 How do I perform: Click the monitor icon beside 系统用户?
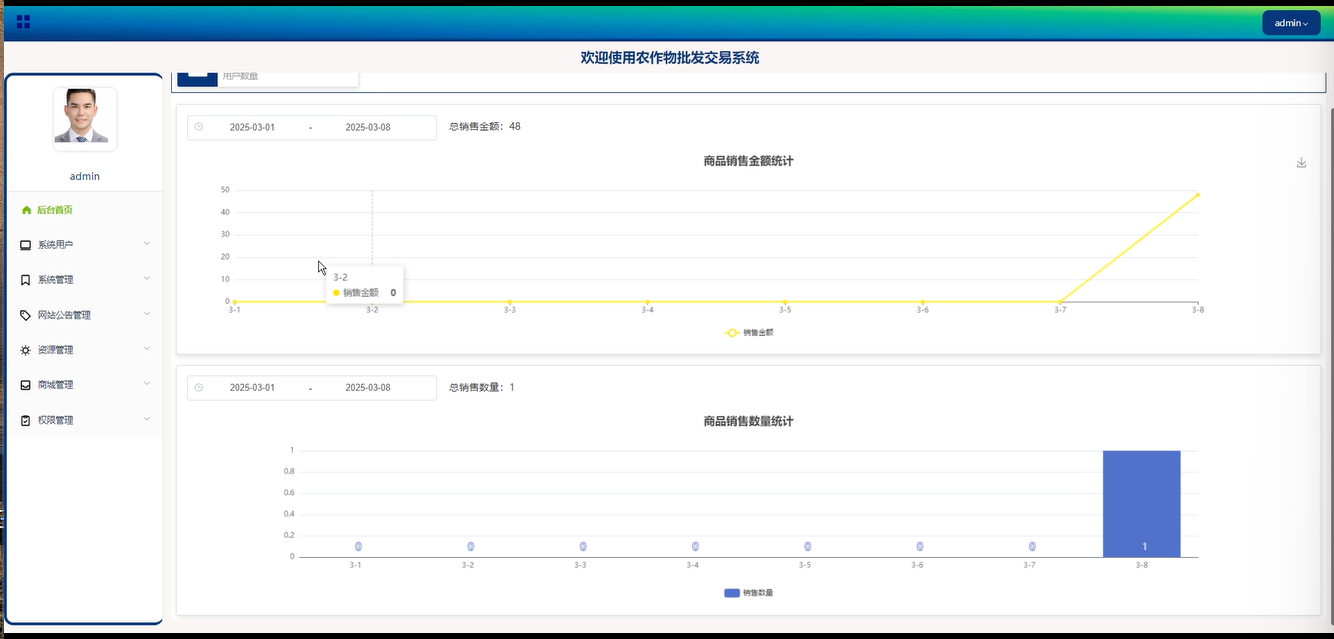coord(26,245)
